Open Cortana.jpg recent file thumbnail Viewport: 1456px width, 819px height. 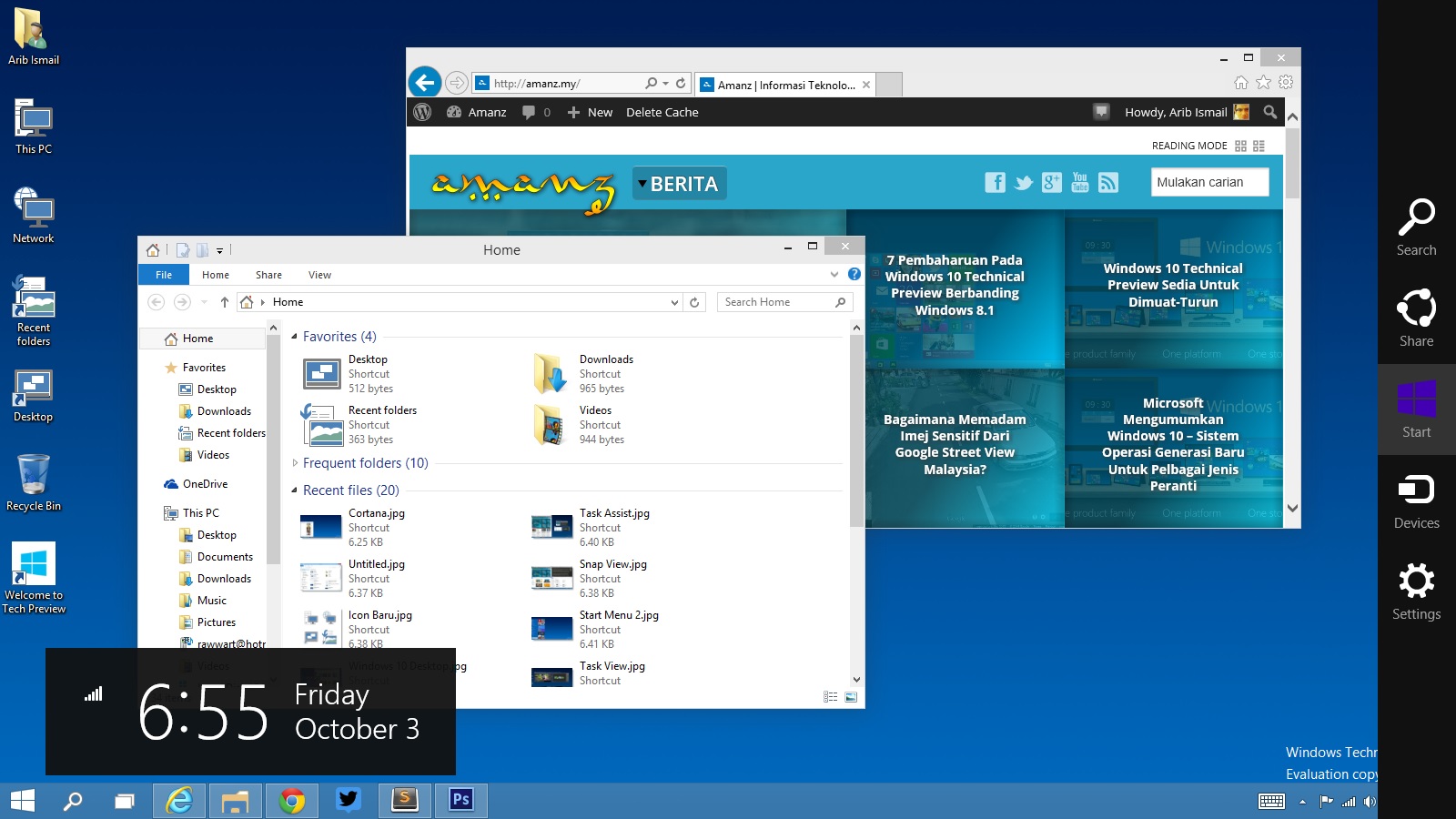coord(321,527)
